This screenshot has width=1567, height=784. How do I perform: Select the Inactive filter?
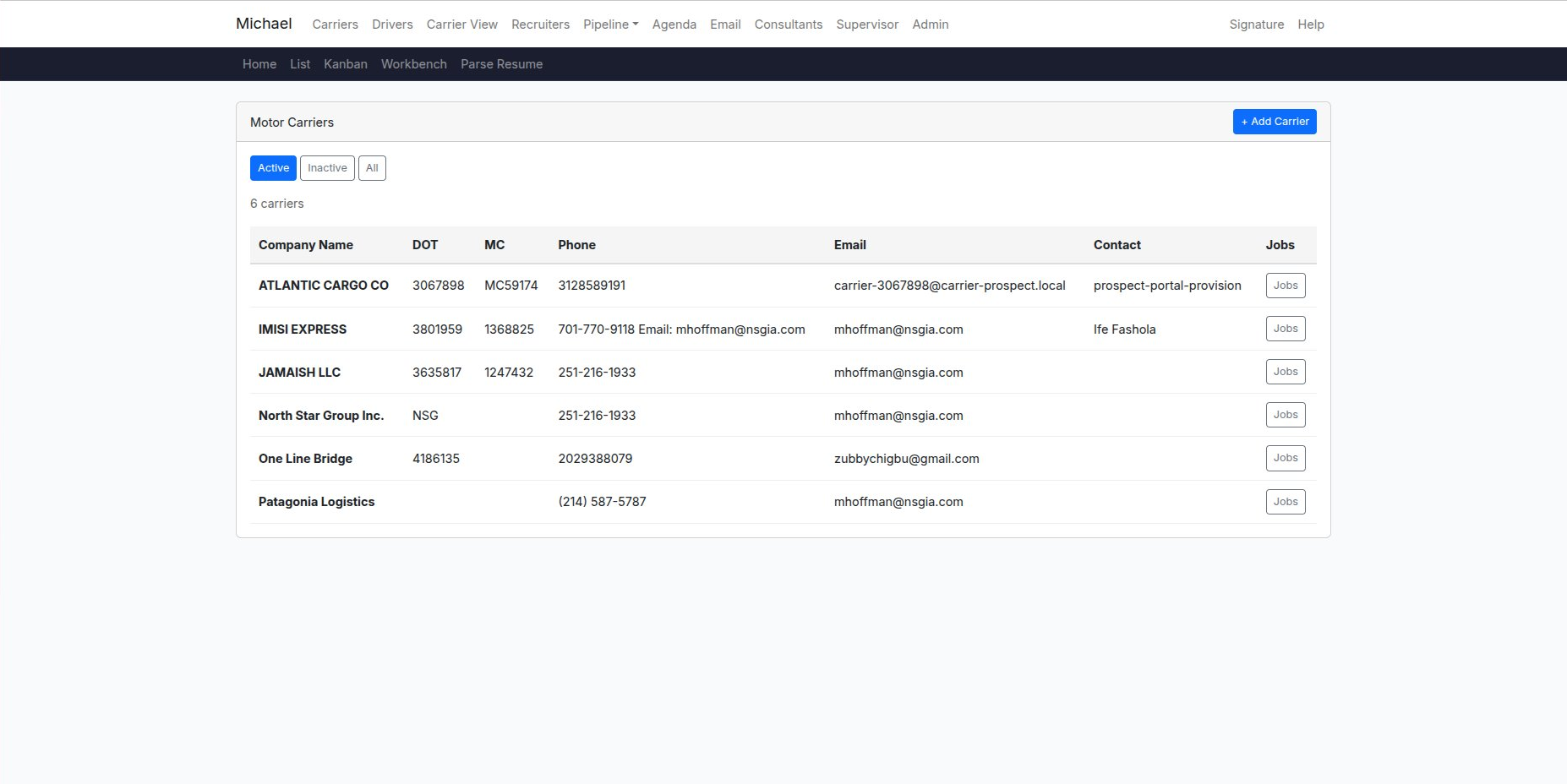coord(327,168)
